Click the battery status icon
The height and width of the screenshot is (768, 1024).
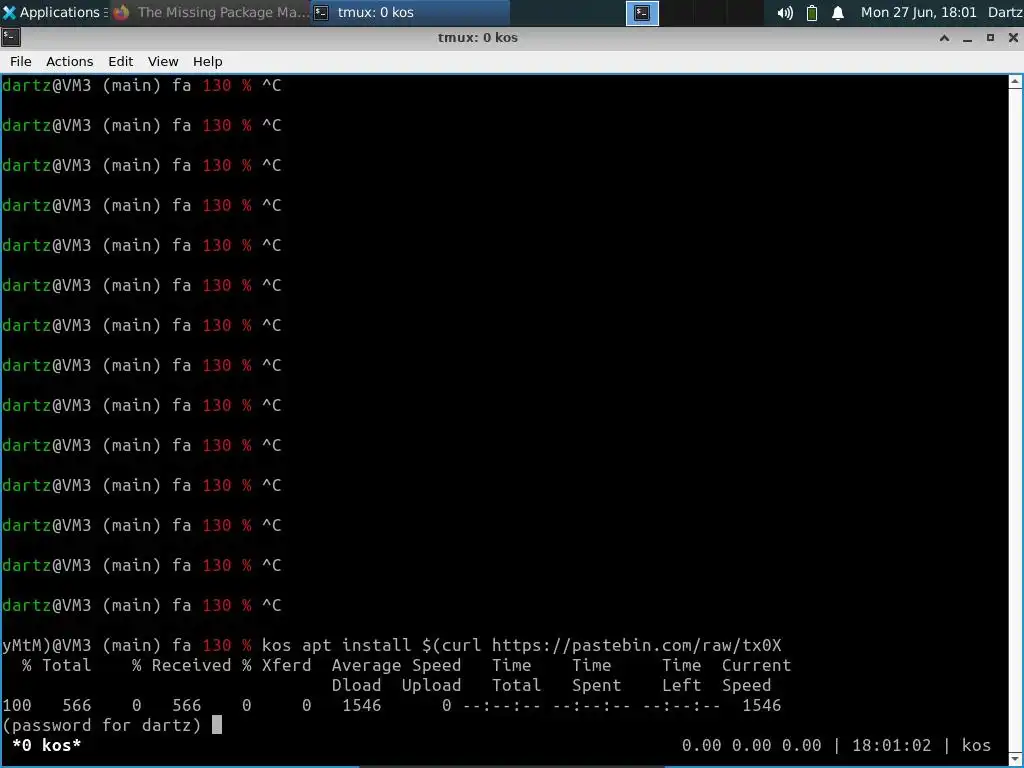click(x=812, y=13)
